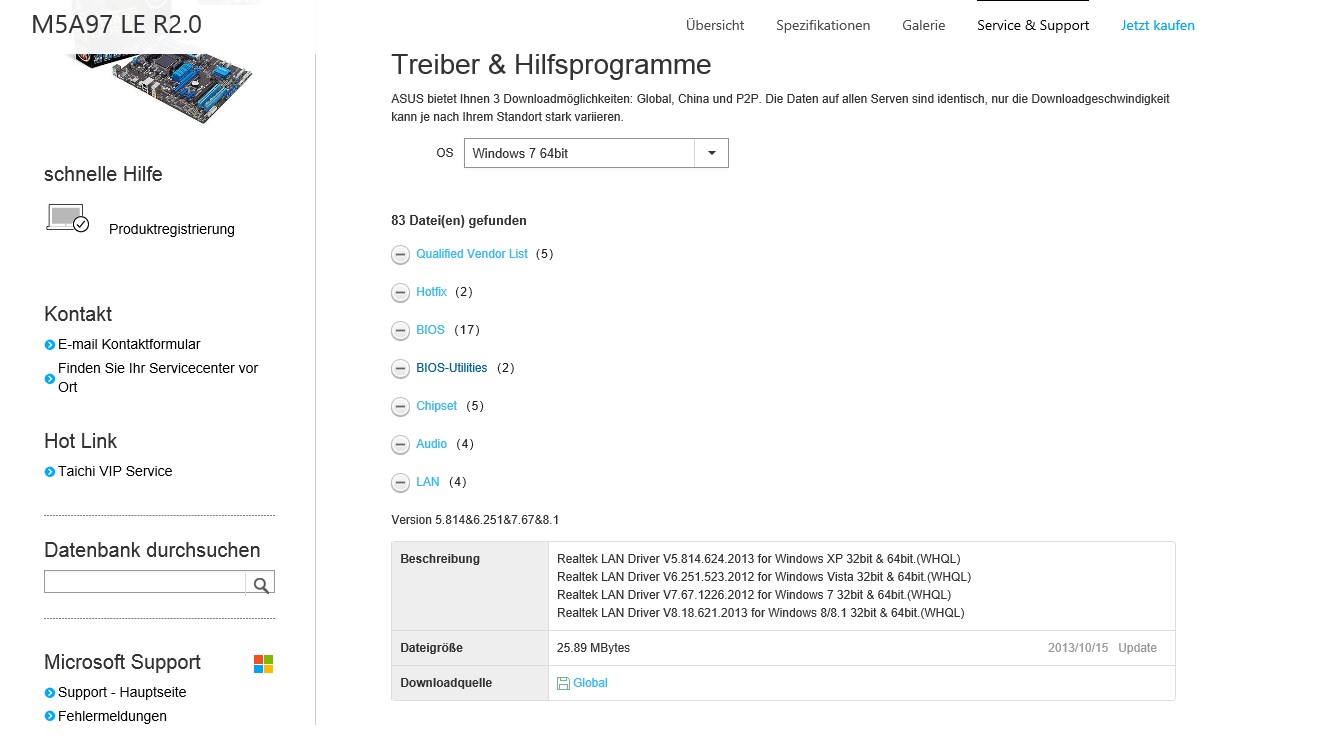The image size is (1330, 754).
Task: Click the Beschreibung table header cell
Action: click(x=470, y=586)
